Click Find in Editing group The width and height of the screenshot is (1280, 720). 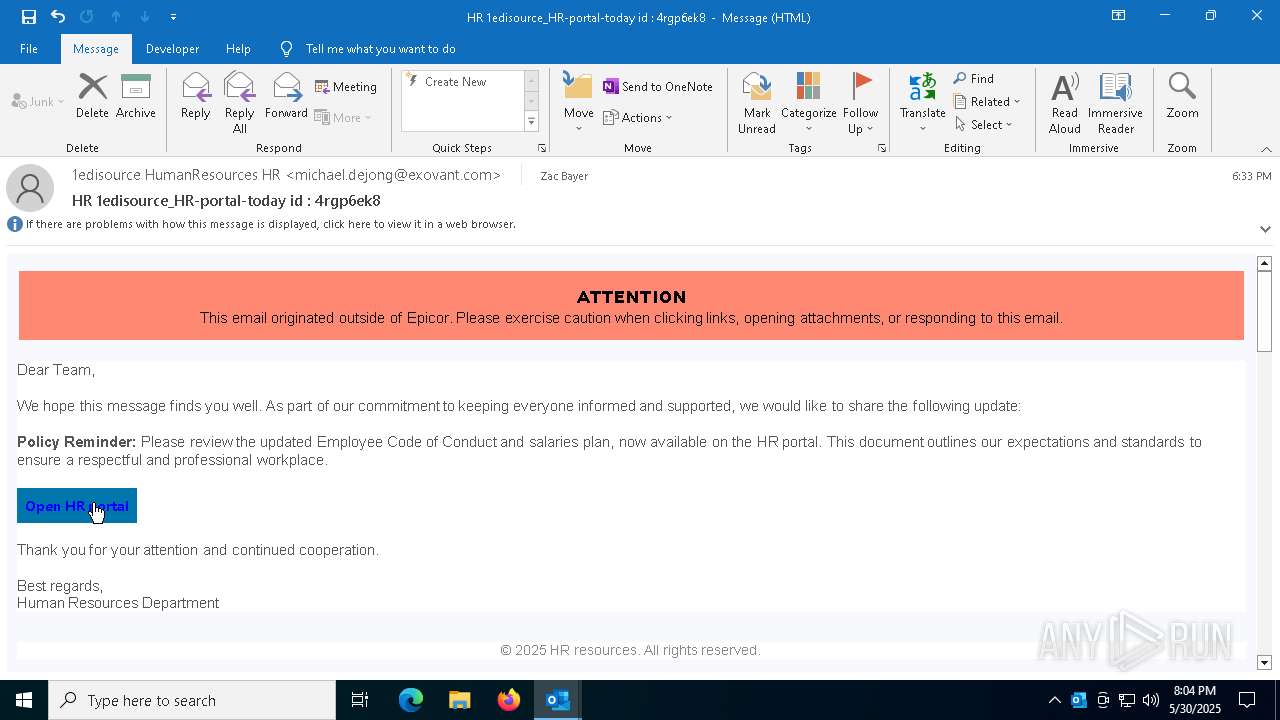(974, 79)
